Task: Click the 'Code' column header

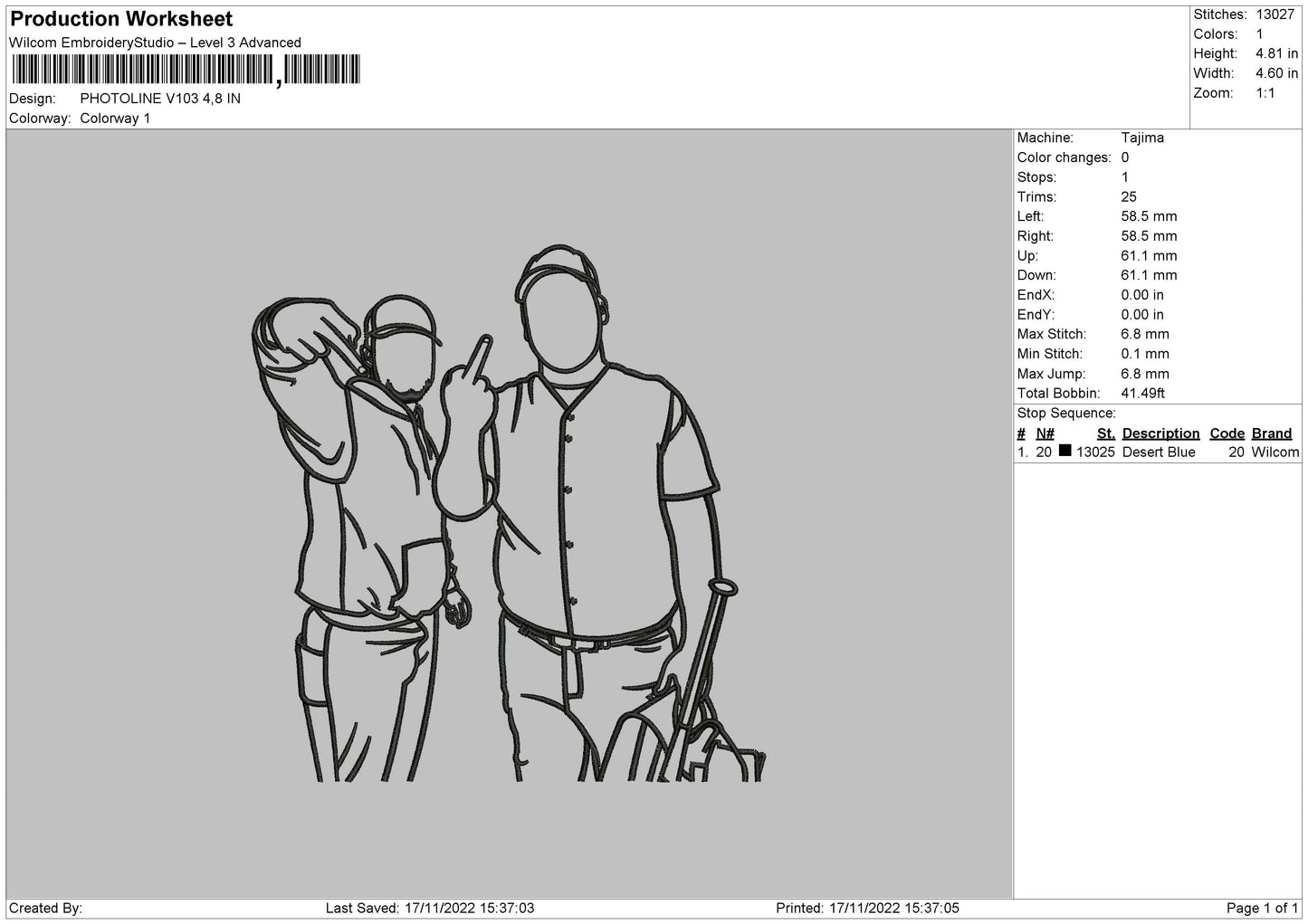Action: (1227, 433)
